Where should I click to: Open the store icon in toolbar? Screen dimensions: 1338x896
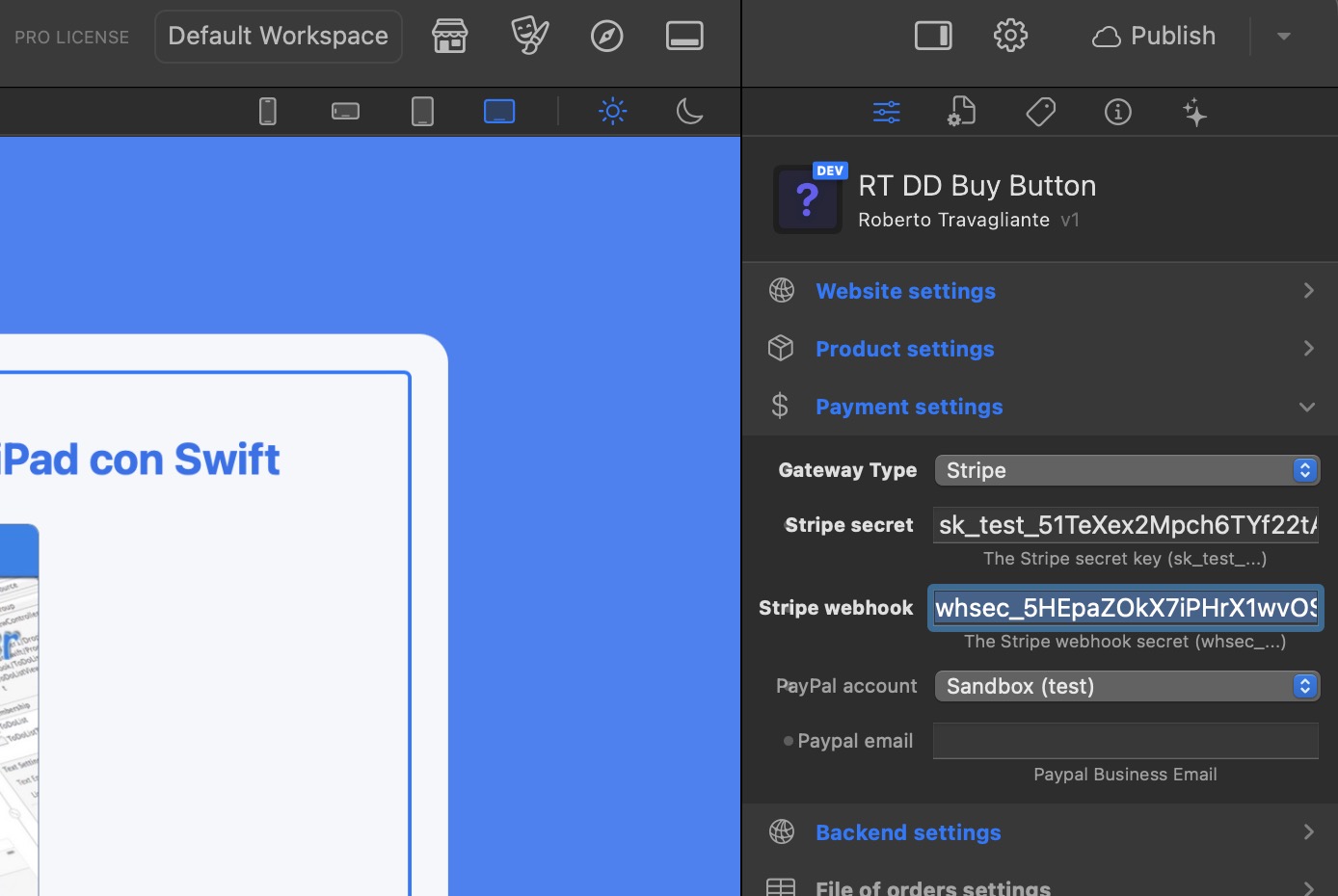click(449, 37)
